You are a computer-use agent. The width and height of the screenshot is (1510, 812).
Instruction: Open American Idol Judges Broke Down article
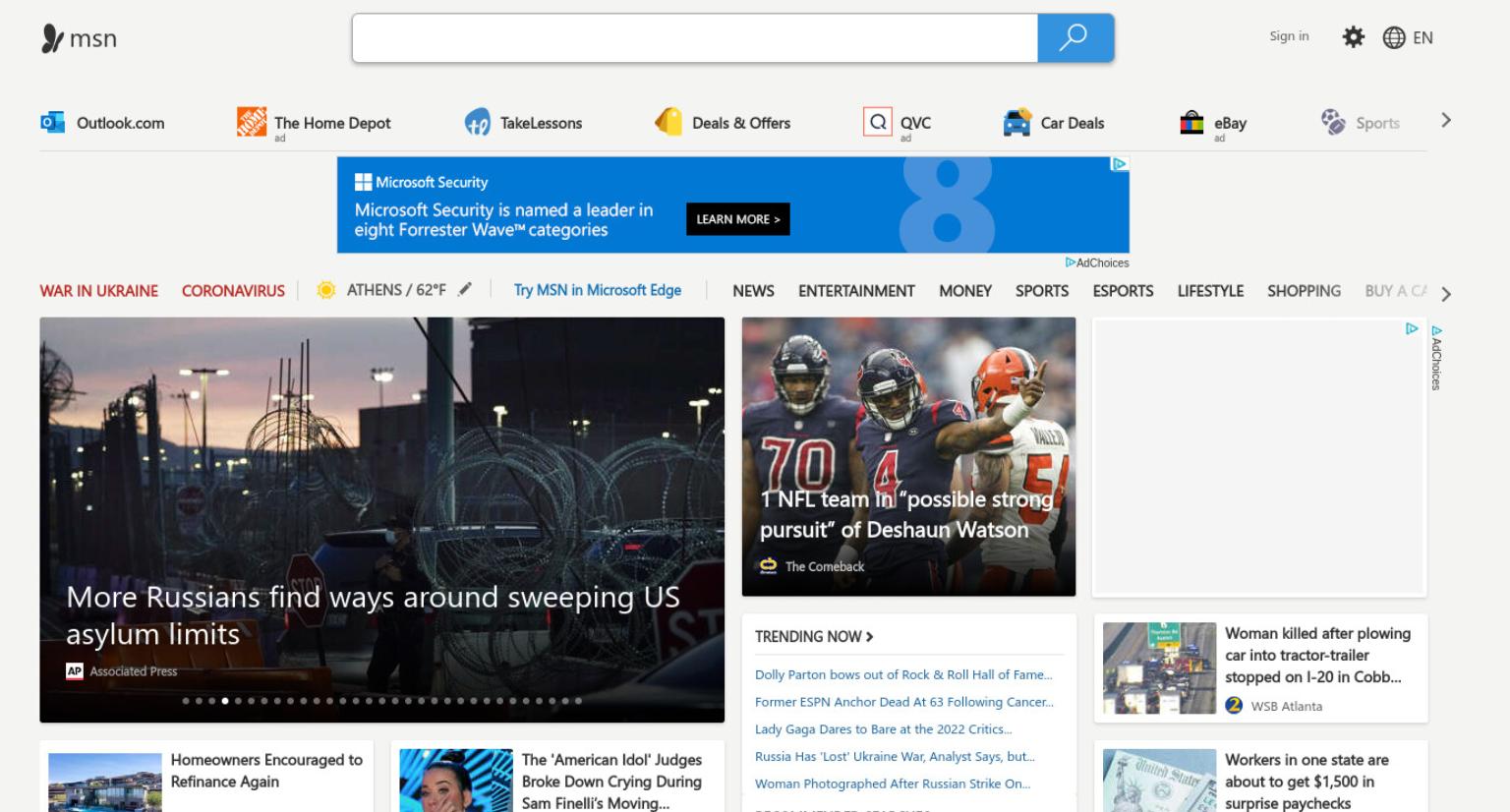tap(611, 782)
